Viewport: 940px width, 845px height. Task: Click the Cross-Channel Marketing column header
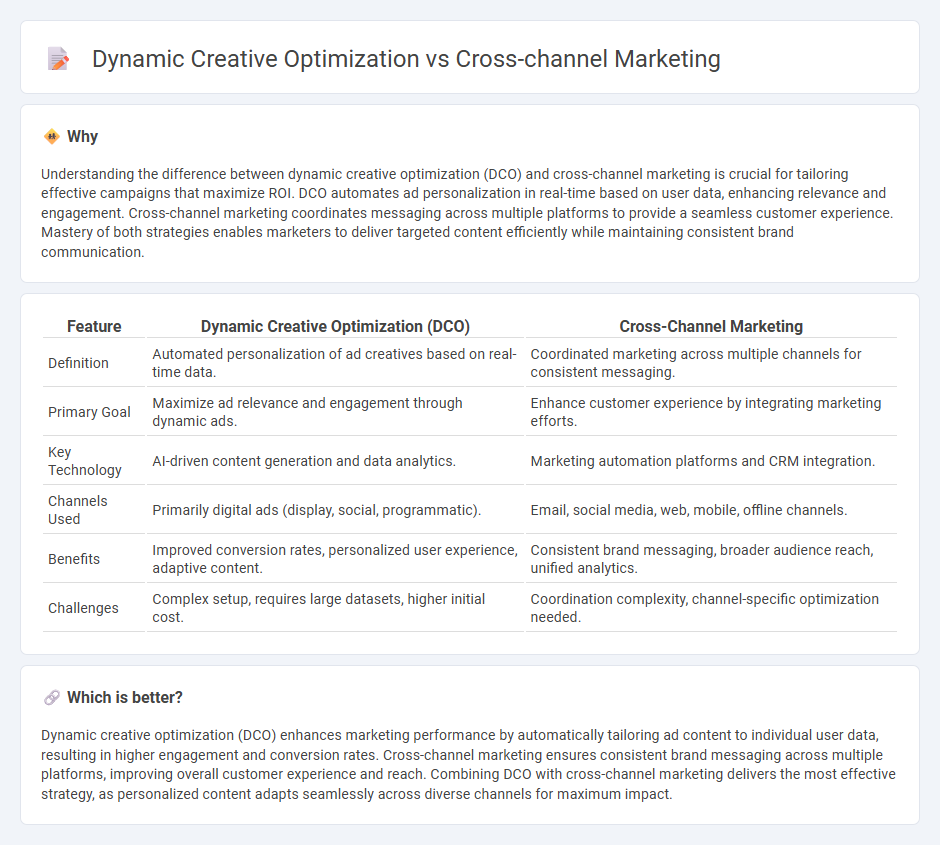(x=711, y=326)
